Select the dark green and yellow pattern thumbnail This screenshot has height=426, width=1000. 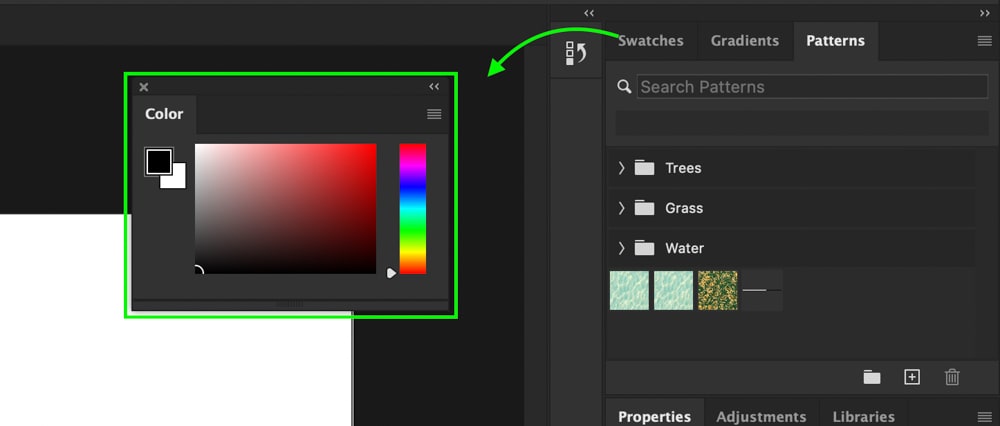[717, 290]
